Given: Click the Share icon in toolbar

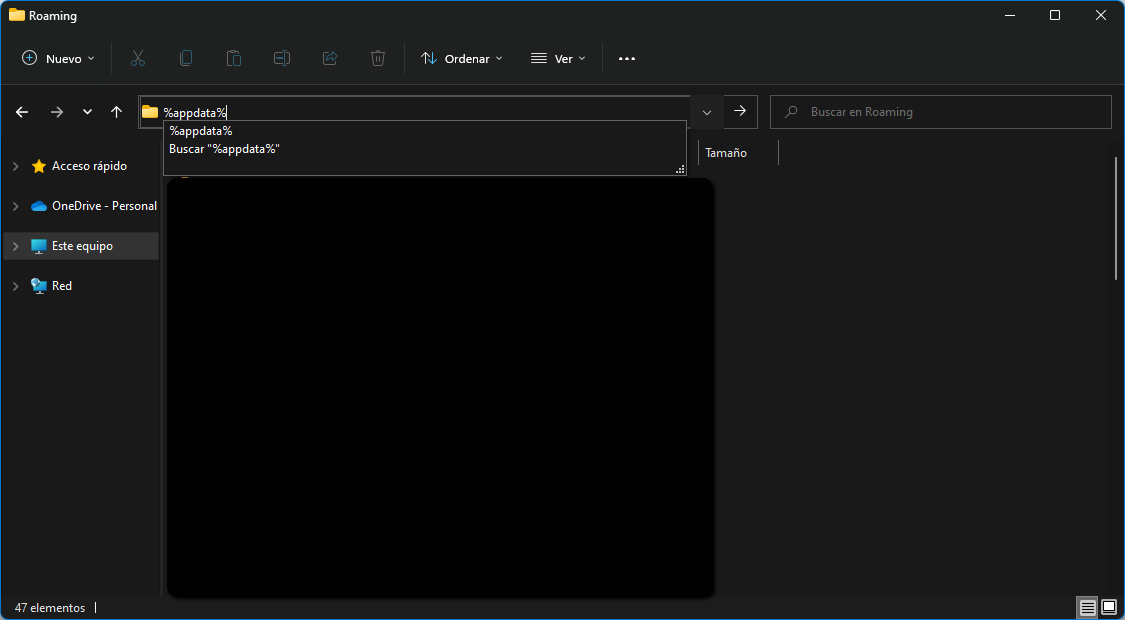Looking at the screenshot, I should click(x=330, y=59).
